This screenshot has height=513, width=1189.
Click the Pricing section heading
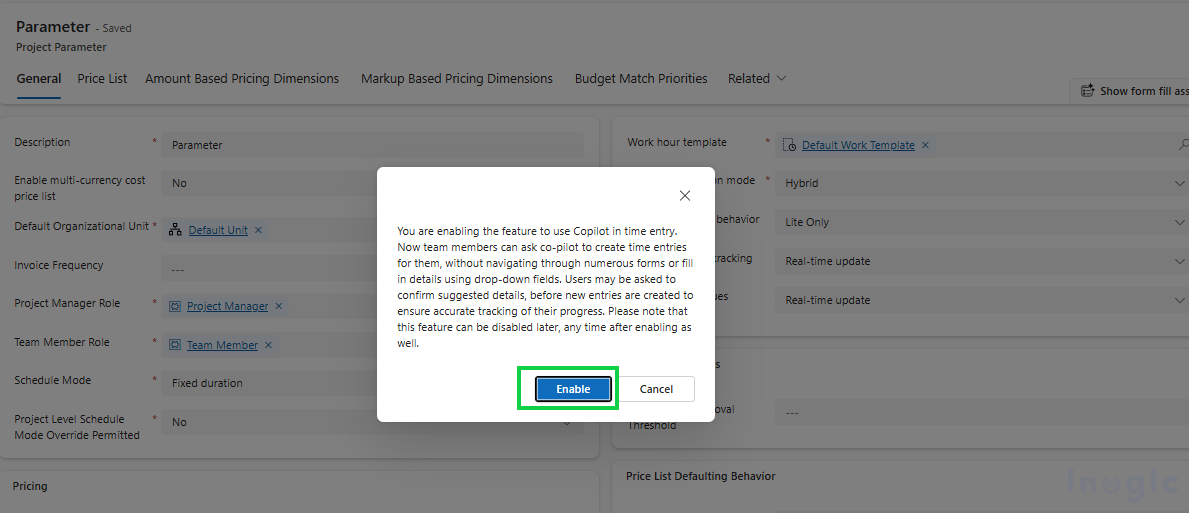pos(30,486)
